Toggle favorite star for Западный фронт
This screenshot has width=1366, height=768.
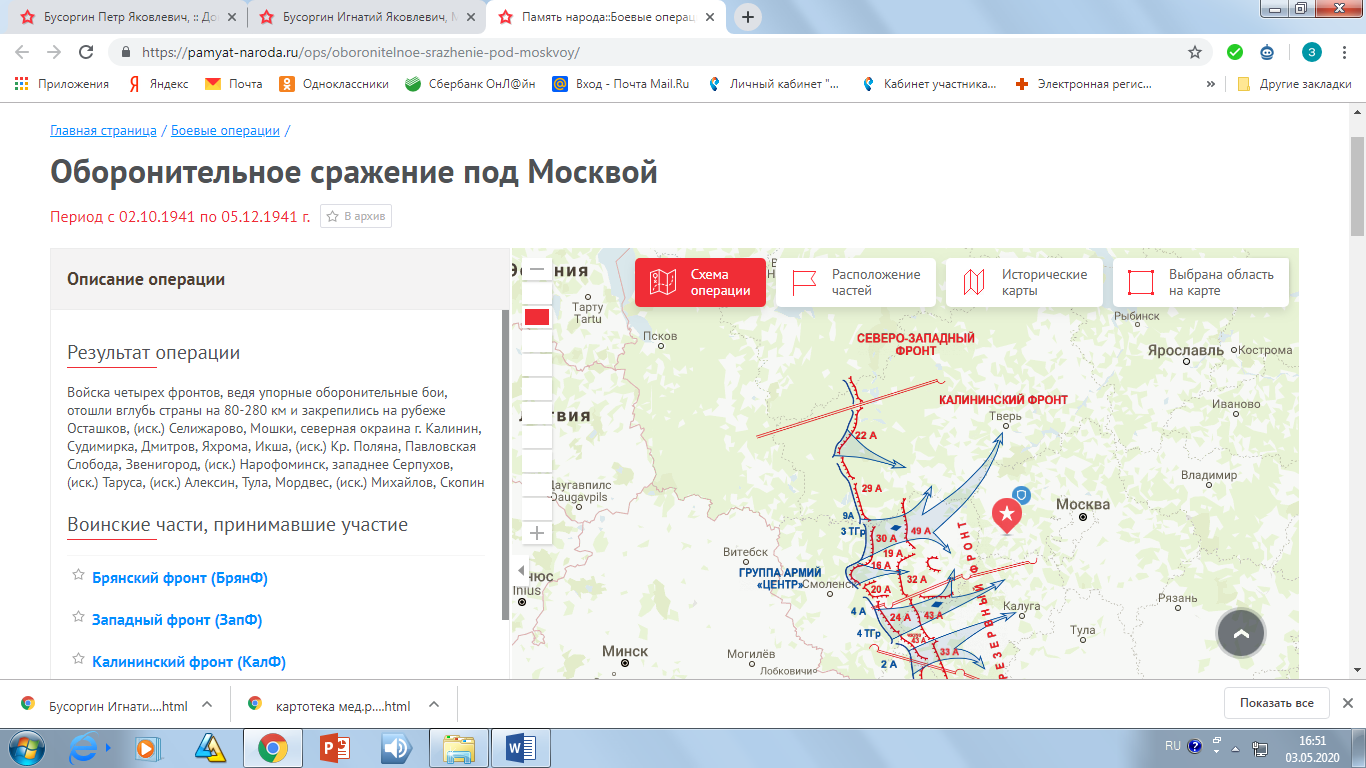point(78,618)
